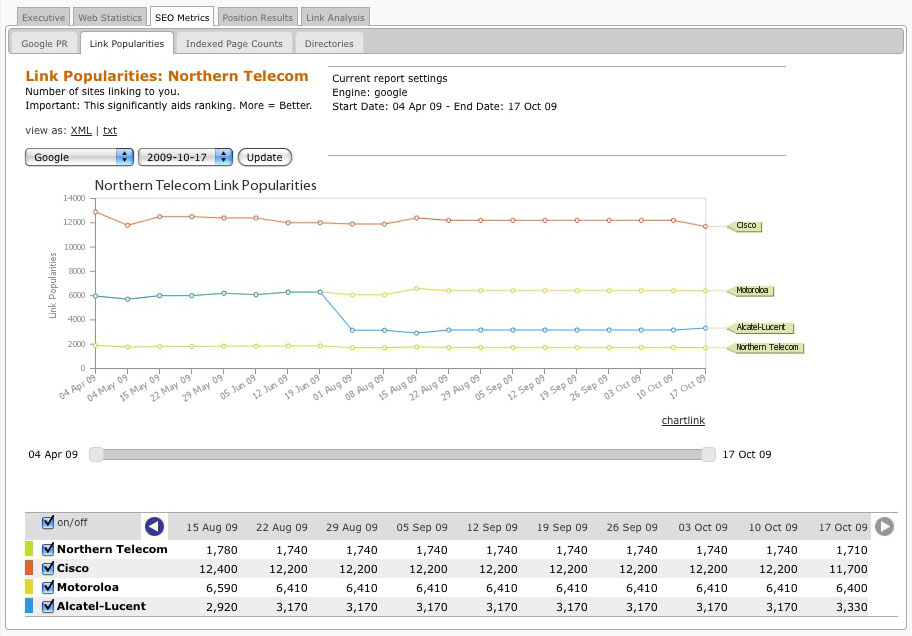Switch to the Web Statistics tab
The width and height of the screenshot is (912, 636).
[x=110, y=17]
